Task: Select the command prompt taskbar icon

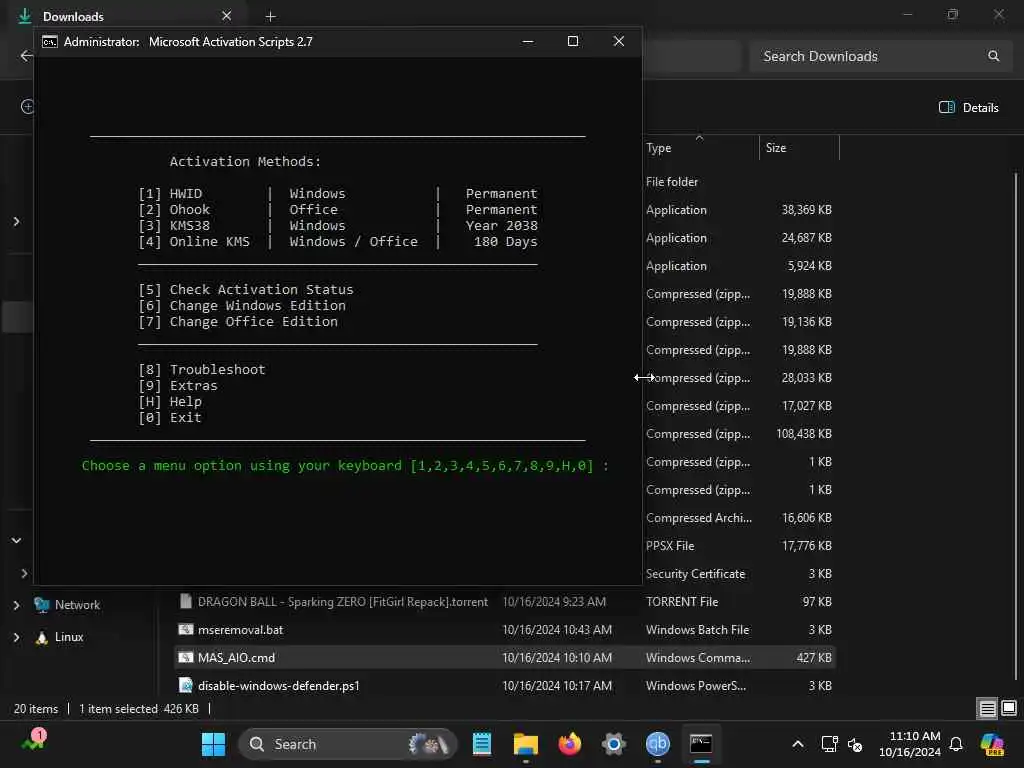Action: click(701, 744)
